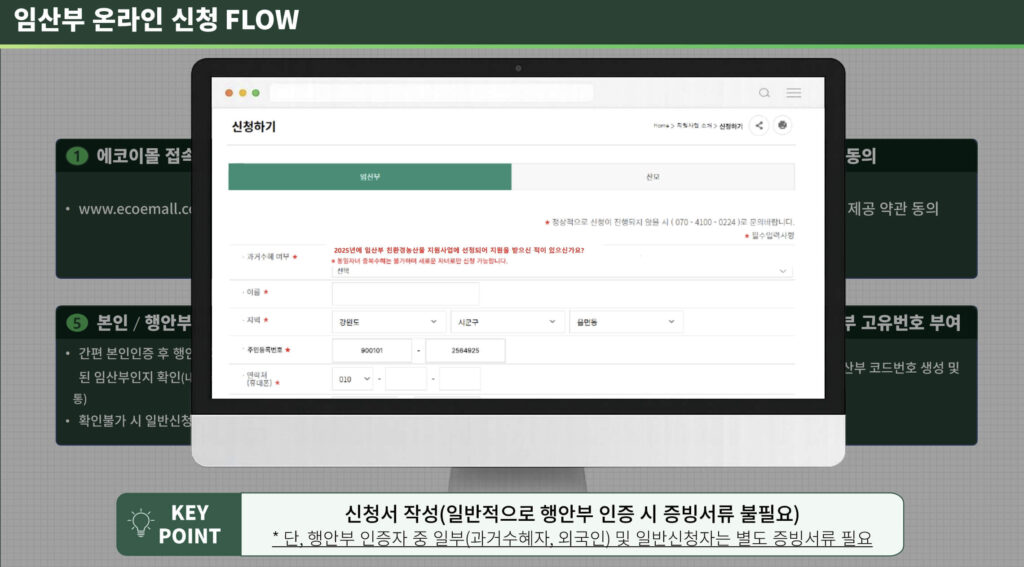
Task: Open the 과거수혜 여부 선택 dropdown
Action: [x=562, y=270]
